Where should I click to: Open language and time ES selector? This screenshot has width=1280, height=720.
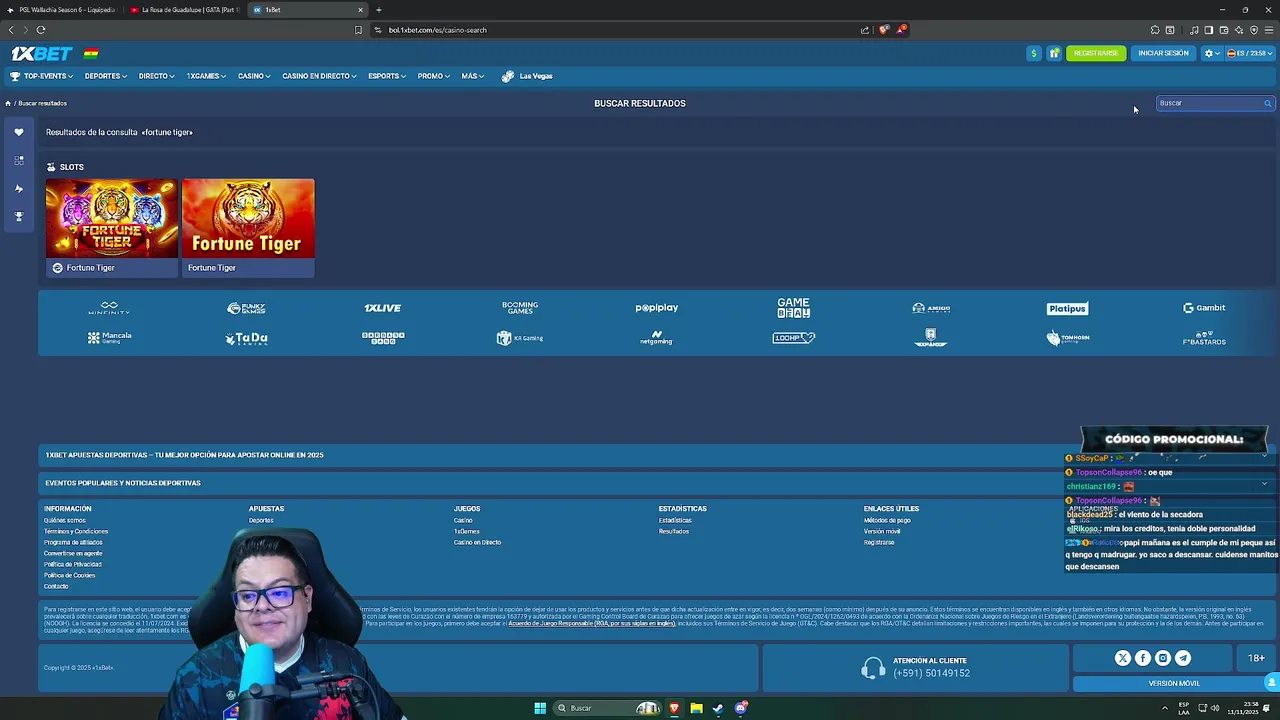(1250, 53)
